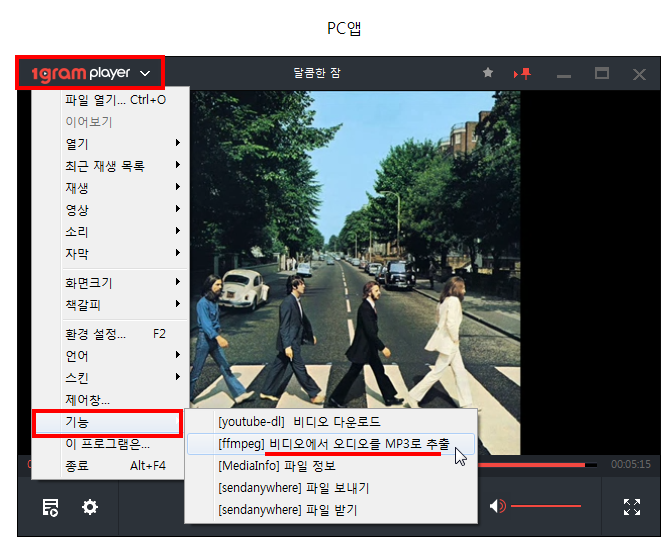
Task: Open the playlist icon
Action: pos(50,507)
